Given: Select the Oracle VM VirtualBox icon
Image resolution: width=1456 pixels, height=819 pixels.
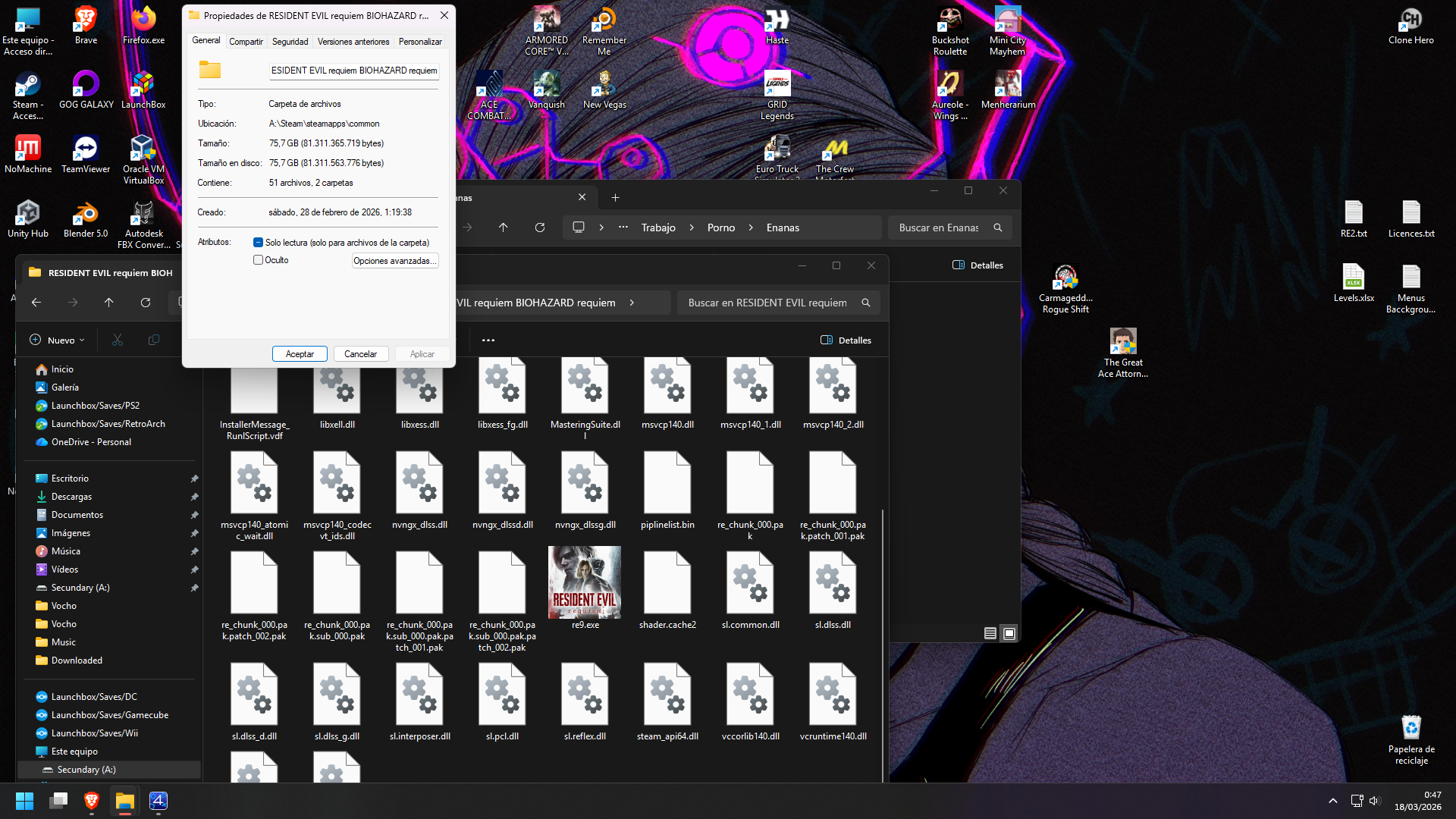Looking at the screenshot, I should pyautogui.click(x=143, y=160).
